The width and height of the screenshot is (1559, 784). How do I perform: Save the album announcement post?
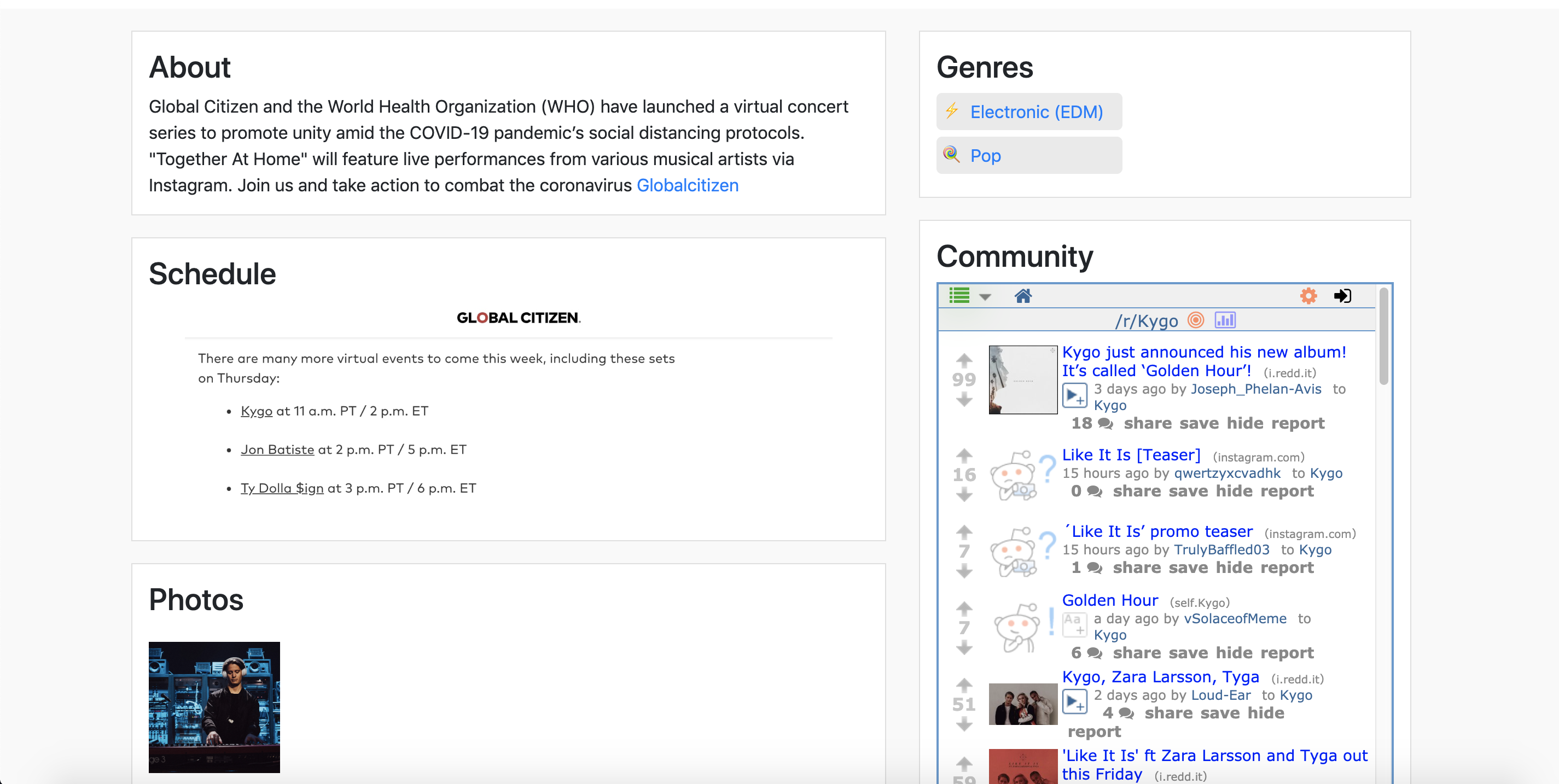(1200, 424)
